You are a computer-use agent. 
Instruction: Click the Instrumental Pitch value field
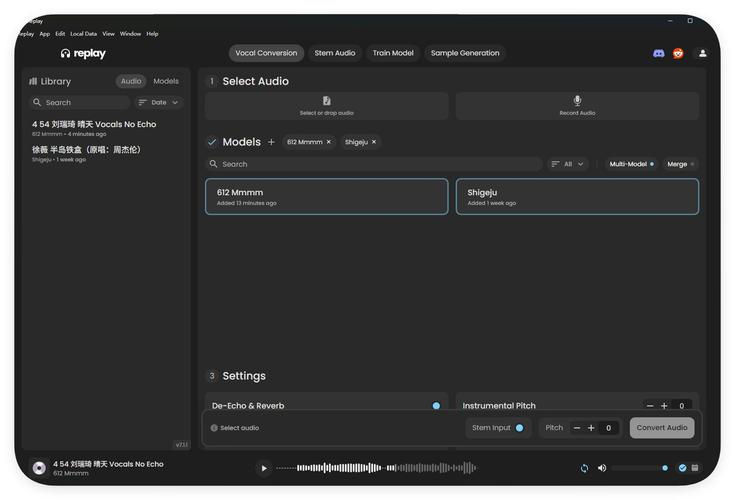(x=682, y=406)
